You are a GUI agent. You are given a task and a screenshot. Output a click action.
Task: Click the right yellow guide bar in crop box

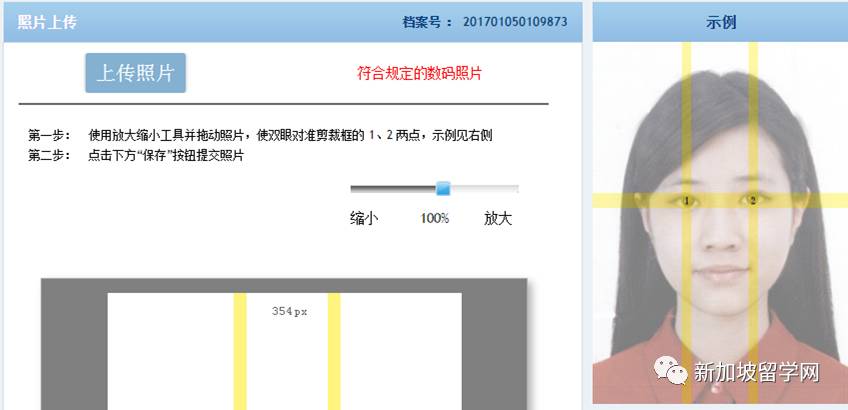point(334,350)
